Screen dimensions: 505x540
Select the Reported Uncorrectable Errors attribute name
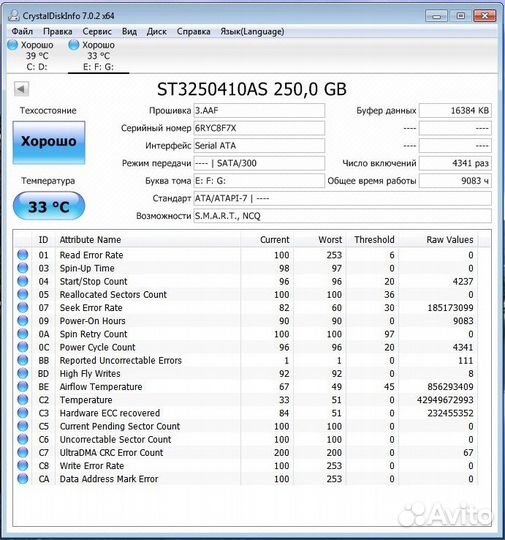coord(121,360)
